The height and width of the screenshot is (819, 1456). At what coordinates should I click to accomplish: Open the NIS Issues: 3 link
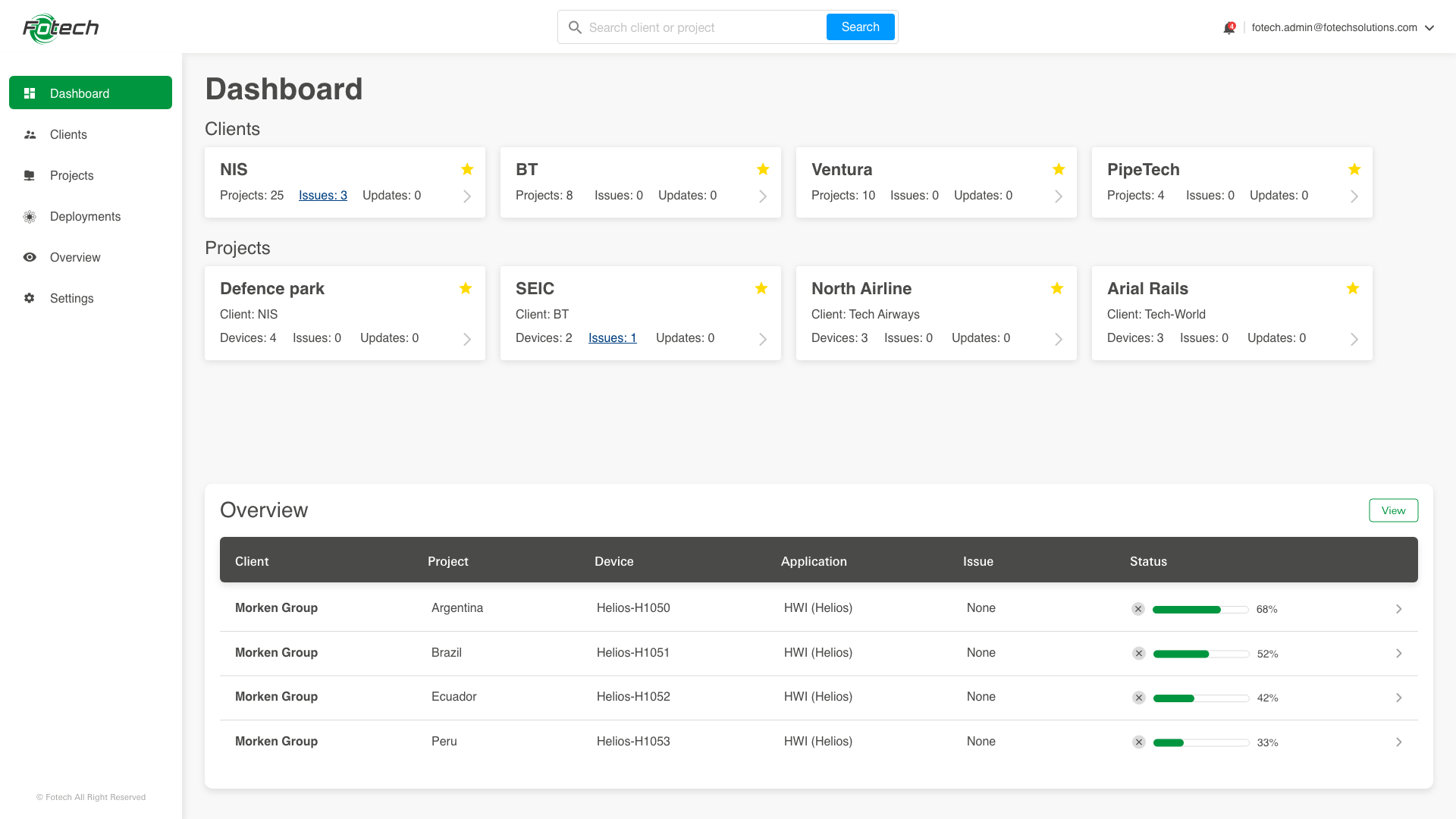pos(323,196)
